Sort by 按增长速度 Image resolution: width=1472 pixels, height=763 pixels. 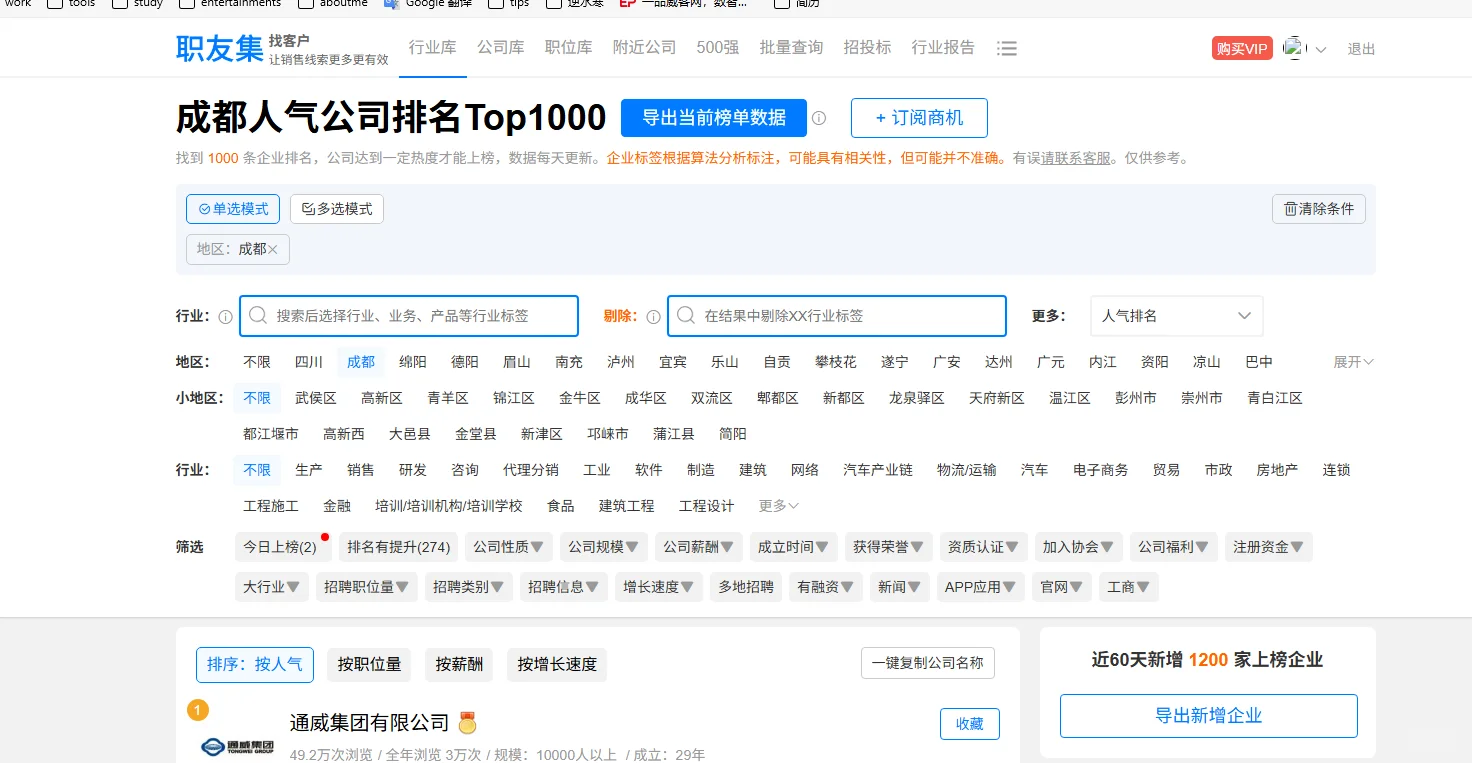557,664
